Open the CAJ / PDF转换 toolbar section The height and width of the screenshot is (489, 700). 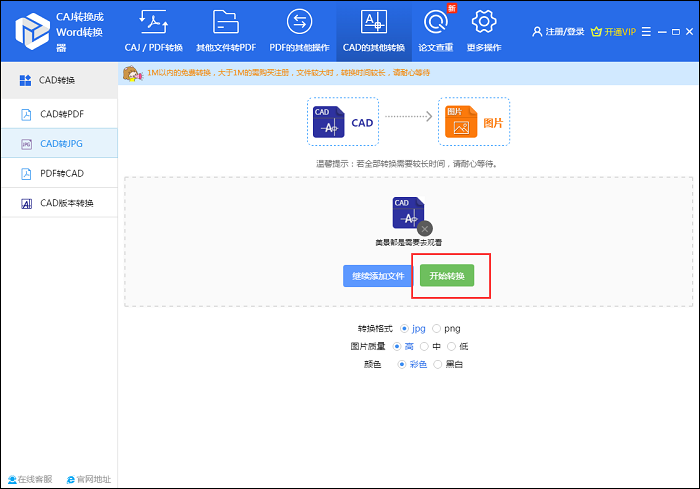point(153,29)
